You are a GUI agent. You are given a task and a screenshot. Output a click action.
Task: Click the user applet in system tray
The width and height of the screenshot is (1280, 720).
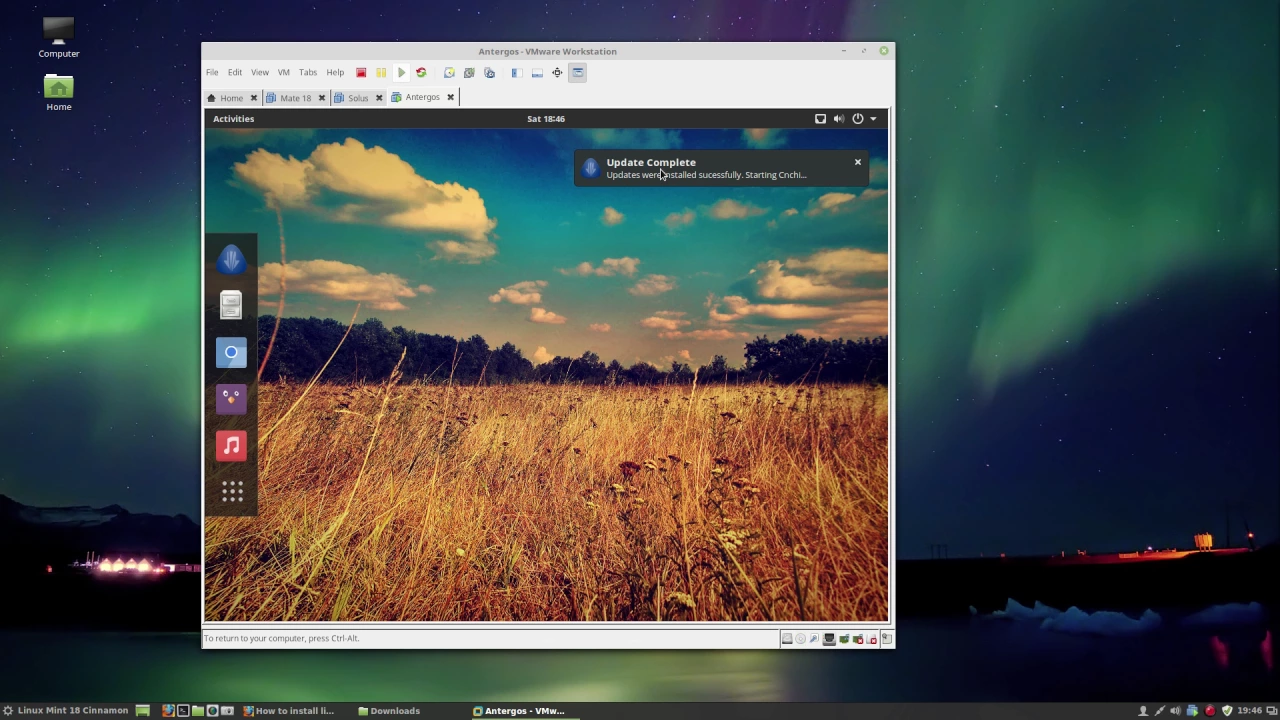(1143, 711)
